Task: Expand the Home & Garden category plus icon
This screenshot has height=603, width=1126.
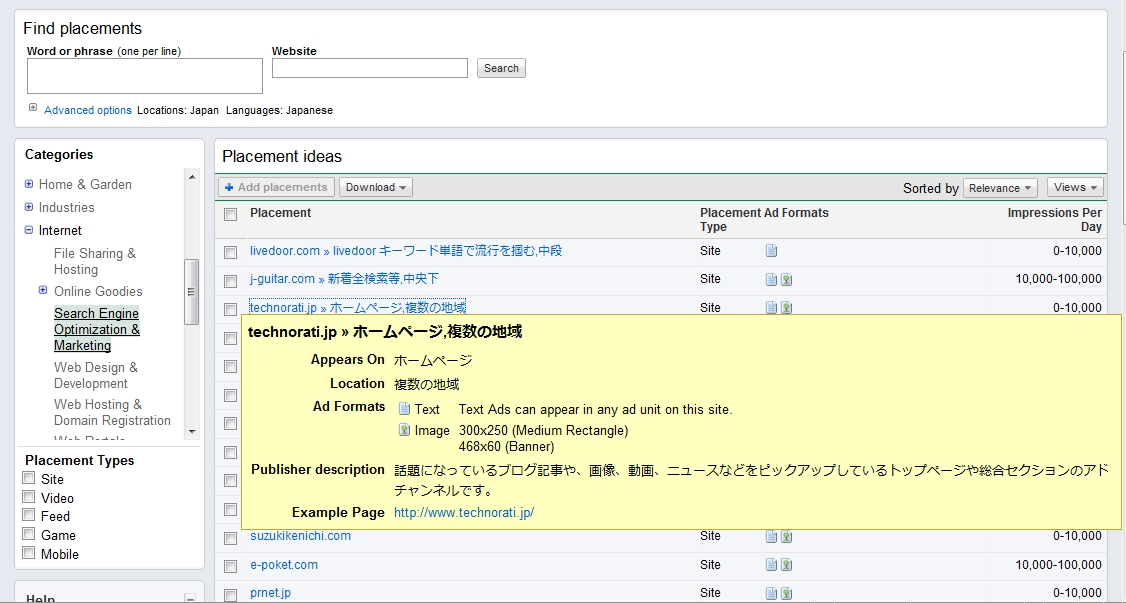Action: (x=29, y=184)
